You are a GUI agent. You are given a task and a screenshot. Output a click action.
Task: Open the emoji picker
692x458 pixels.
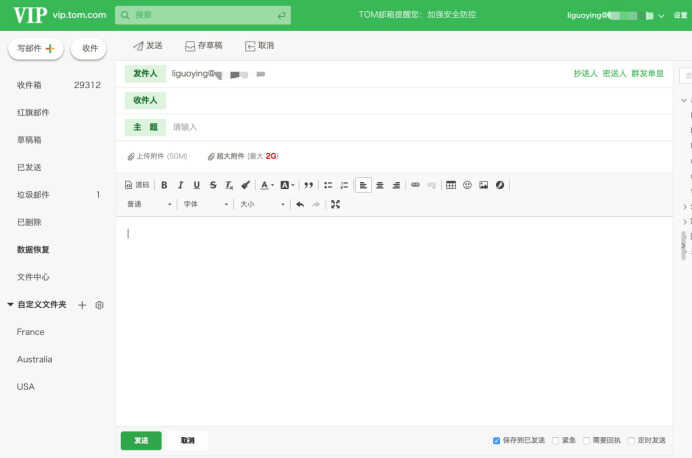click(467, 185)
